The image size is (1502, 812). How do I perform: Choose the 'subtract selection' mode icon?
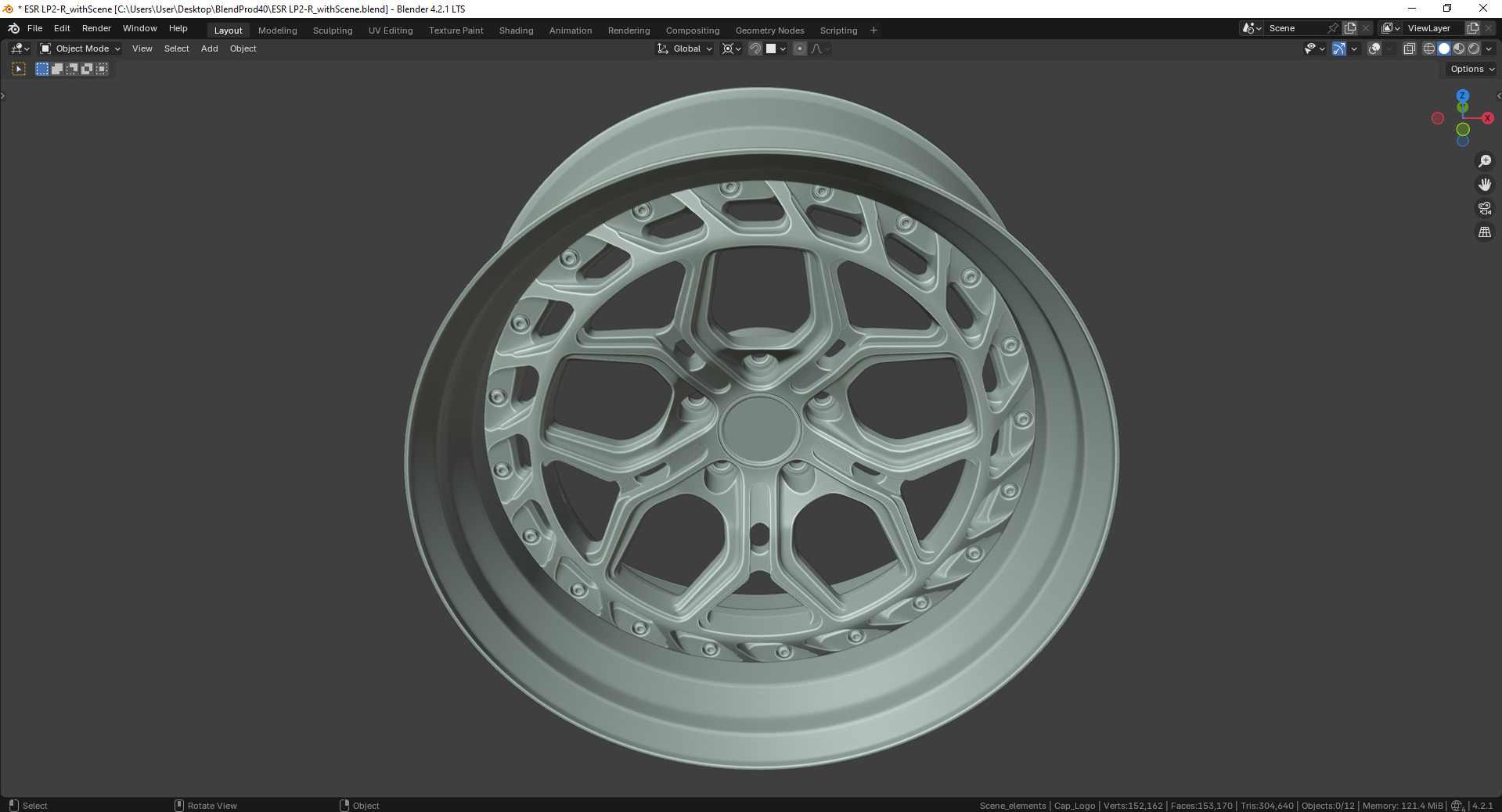(72, 69)
